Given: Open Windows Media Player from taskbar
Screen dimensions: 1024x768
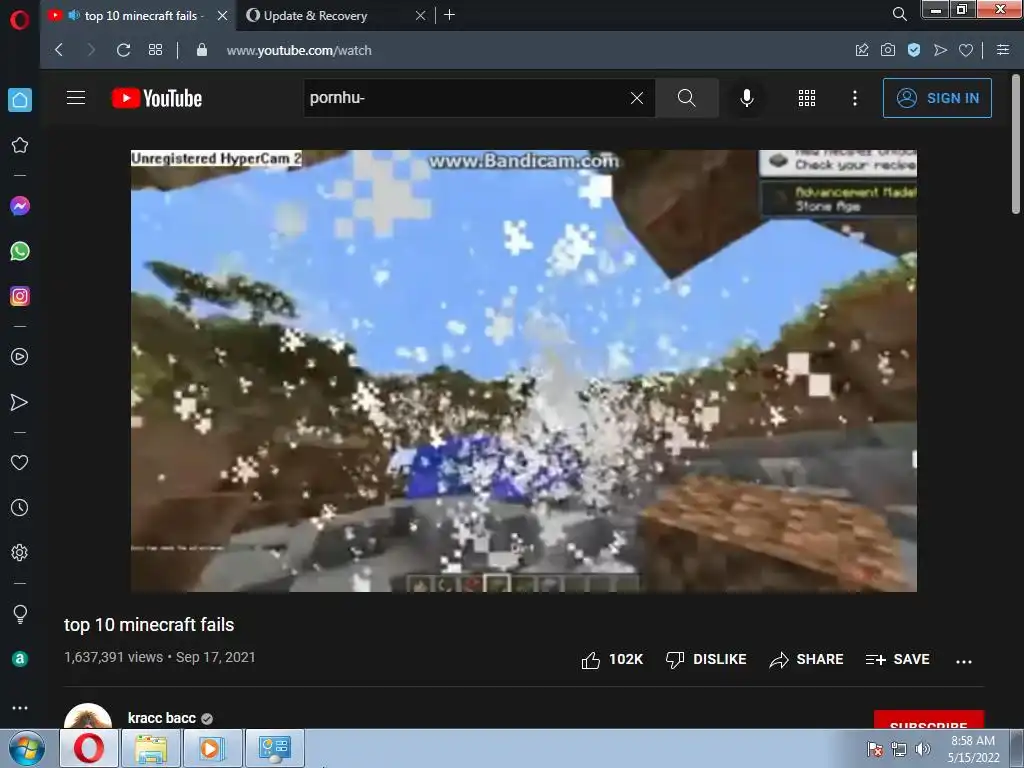Looking at the screenshot, I should point(212,748).
